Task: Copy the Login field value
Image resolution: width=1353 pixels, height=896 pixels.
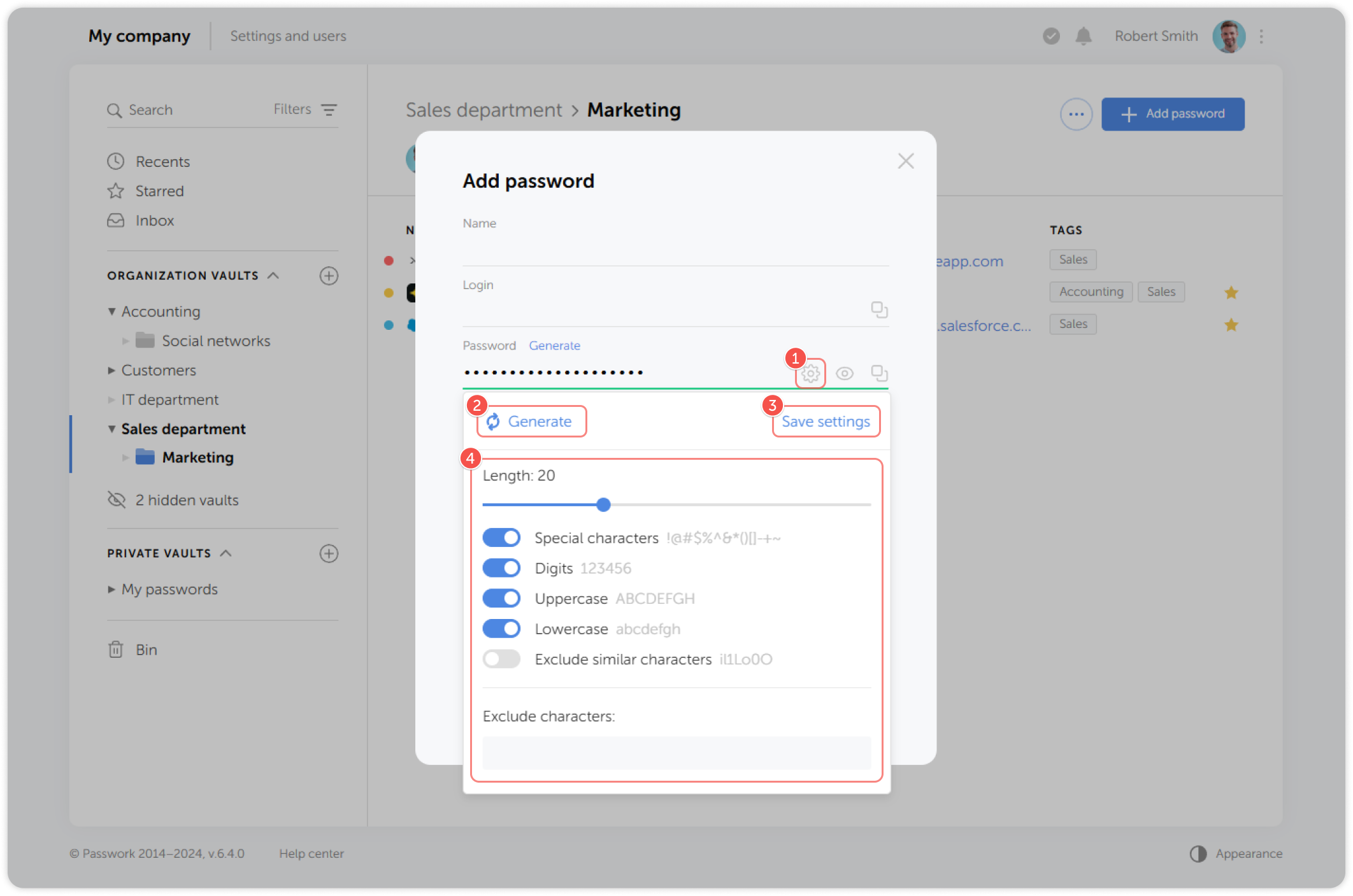Action: pos(880,309)
